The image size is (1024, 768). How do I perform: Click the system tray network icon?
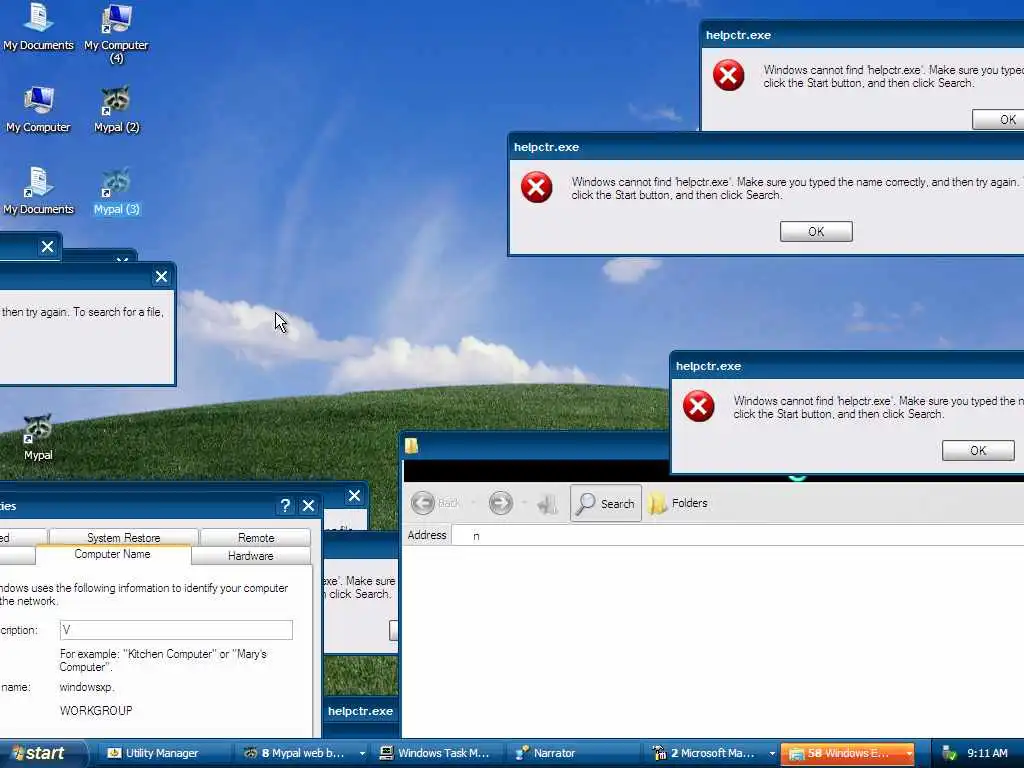[x=948, y=754]
